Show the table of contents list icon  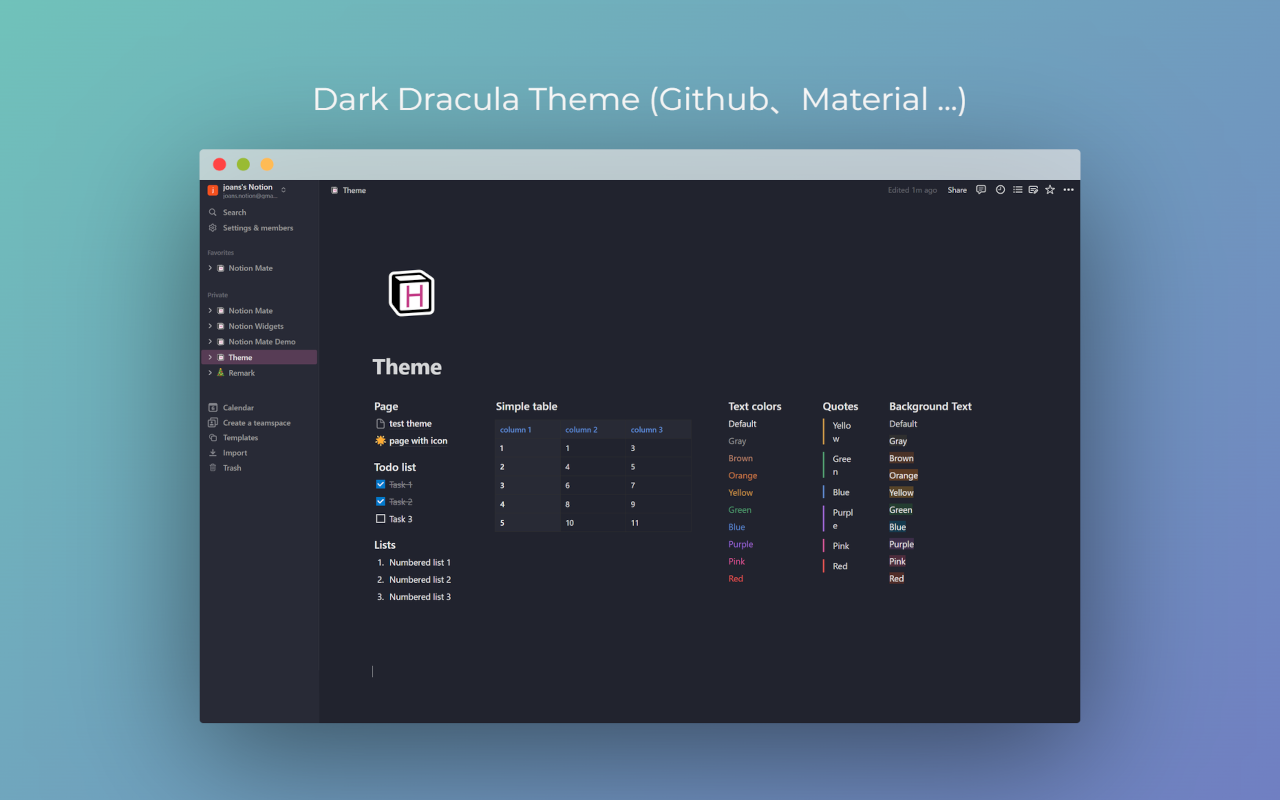point(1018,190)
